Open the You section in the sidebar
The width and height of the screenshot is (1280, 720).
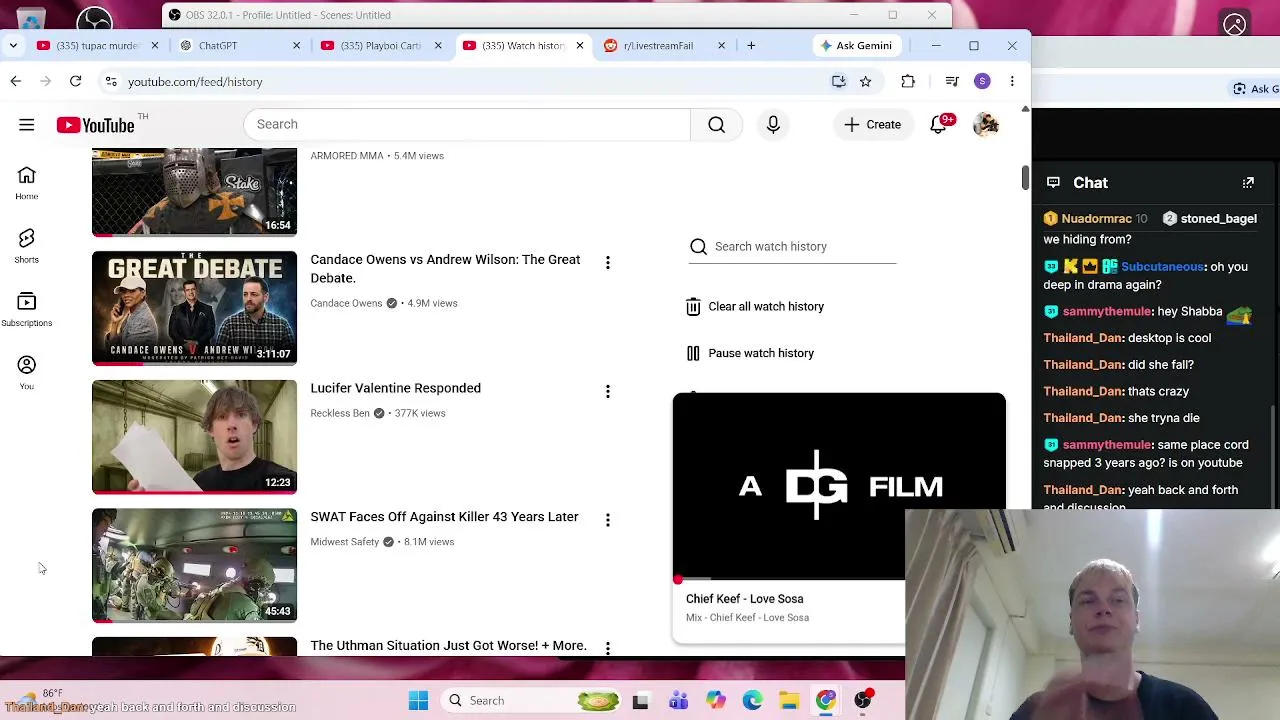point(27,372)
